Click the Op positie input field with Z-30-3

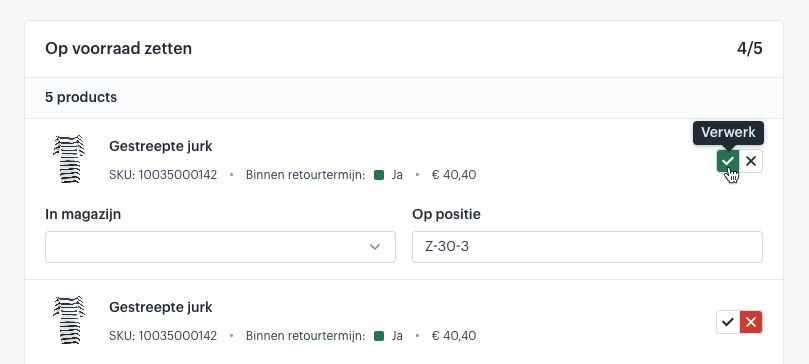coord(587,247)
